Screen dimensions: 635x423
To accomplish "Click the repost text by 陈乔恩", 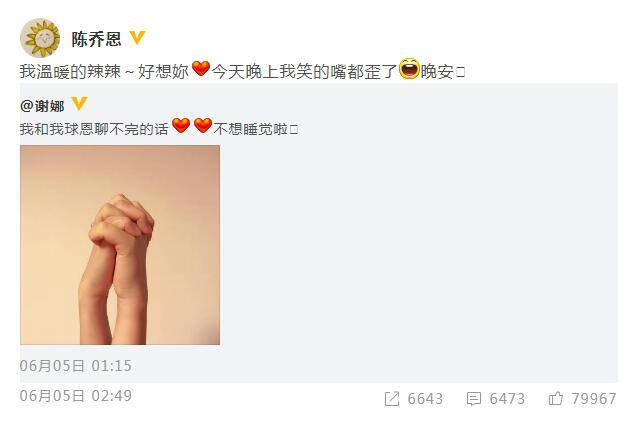I will click(242, 70).
